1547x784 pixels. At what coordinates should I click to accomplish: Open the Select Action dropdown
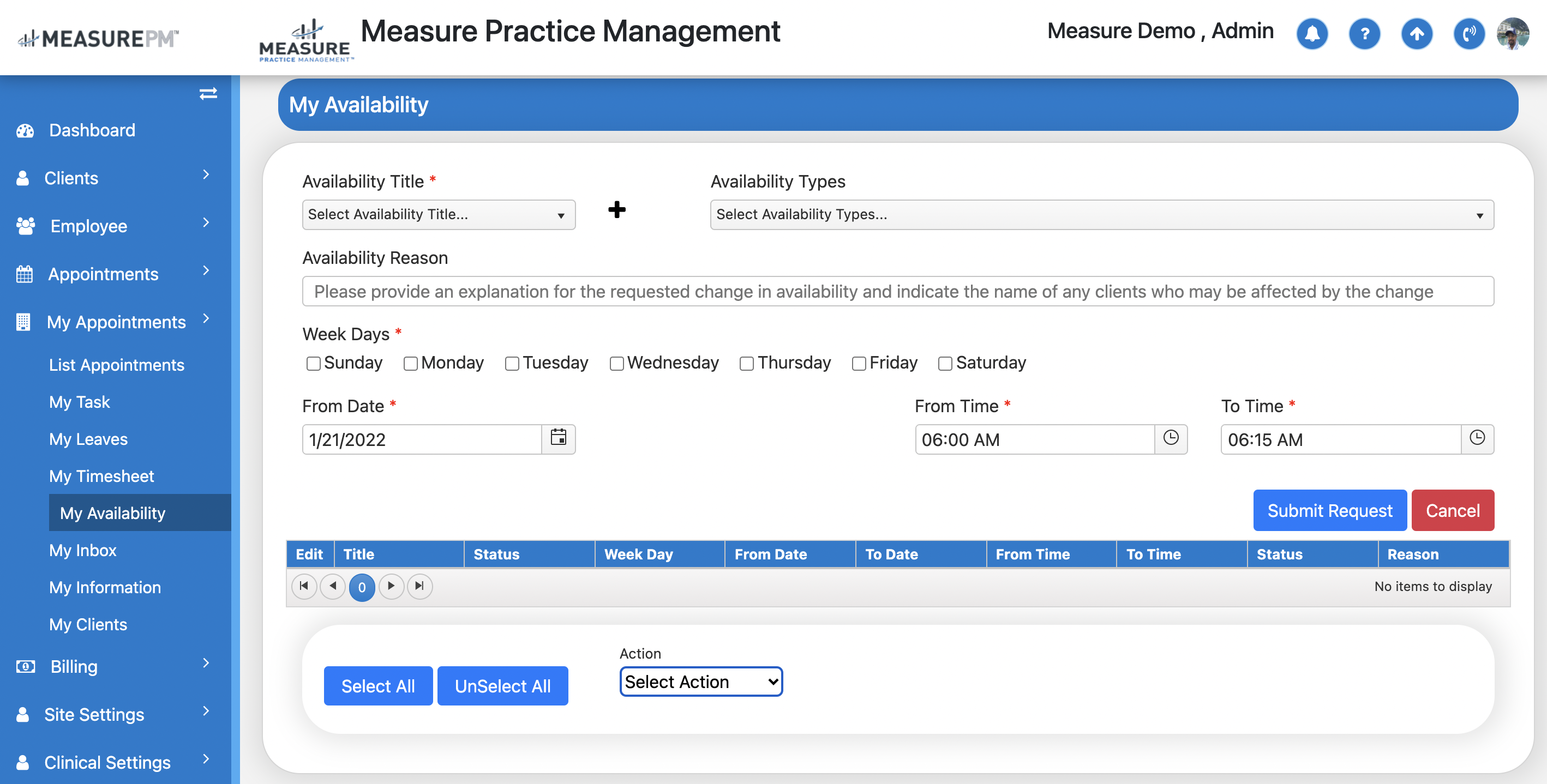click(x=700, y=682)
